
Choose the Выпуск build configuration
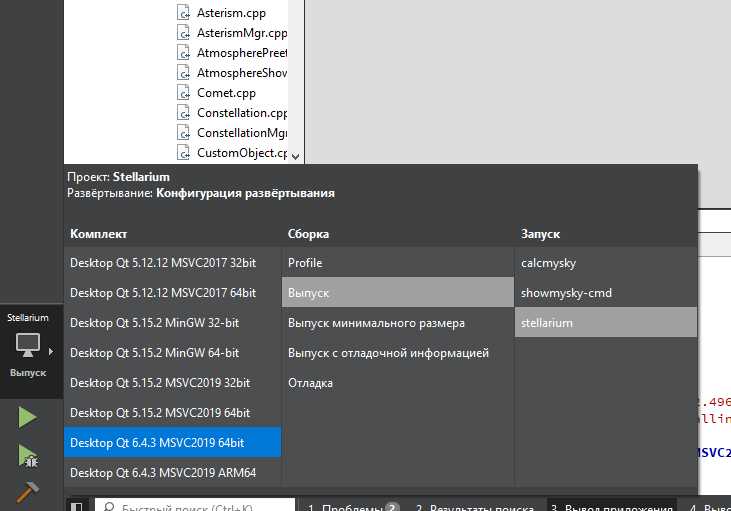pos(398,293)
